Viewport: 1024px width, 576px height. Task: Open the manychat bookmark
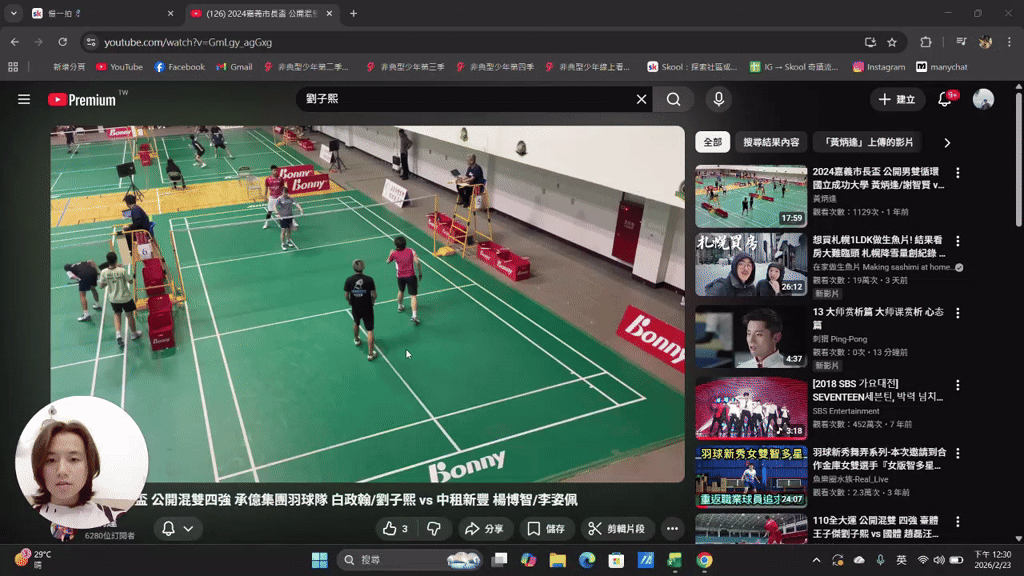click(x=941, y=67)
